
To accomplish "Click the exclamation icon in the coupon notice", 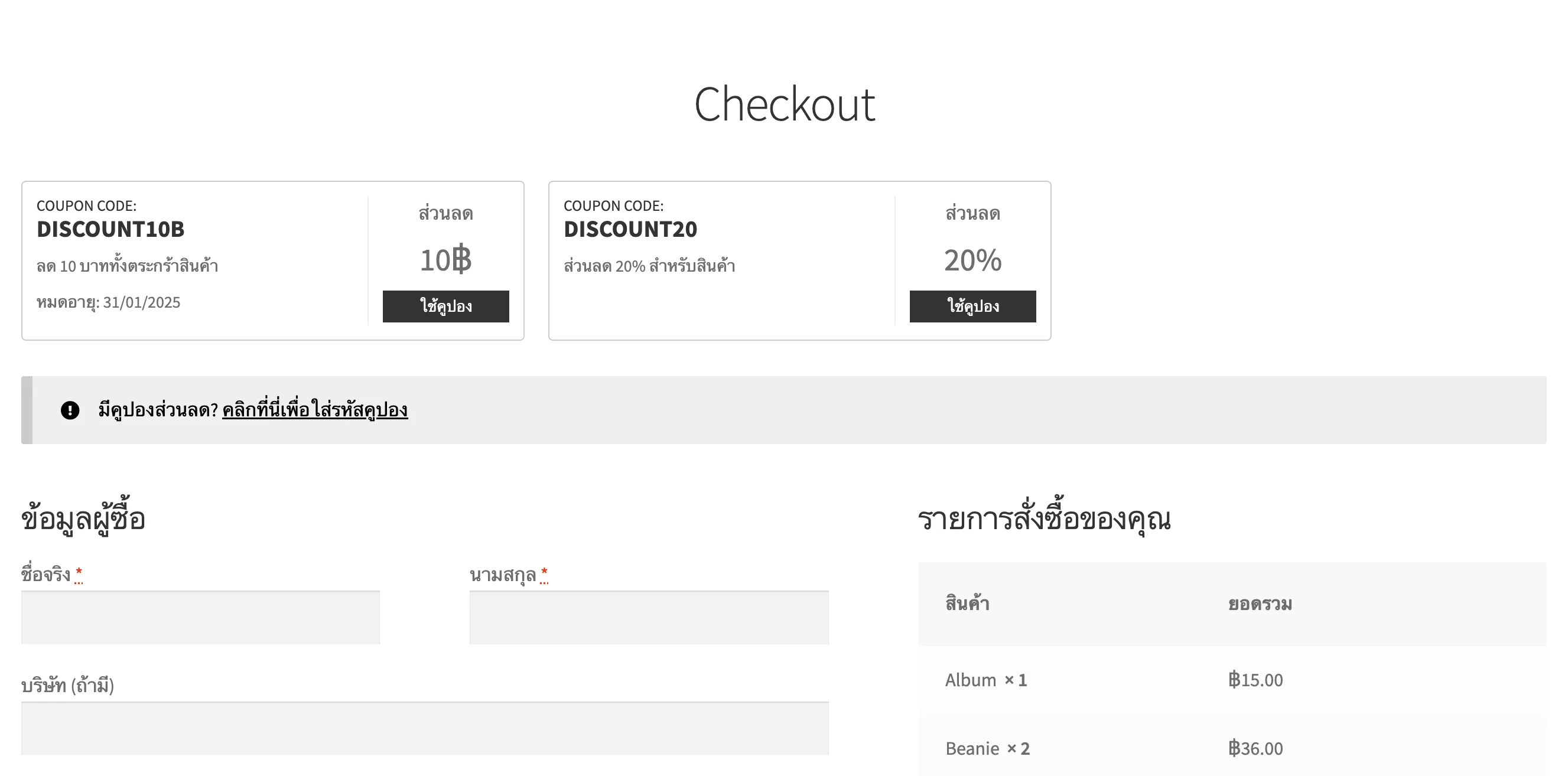I will pyautogui.click(x=70, y=410).
